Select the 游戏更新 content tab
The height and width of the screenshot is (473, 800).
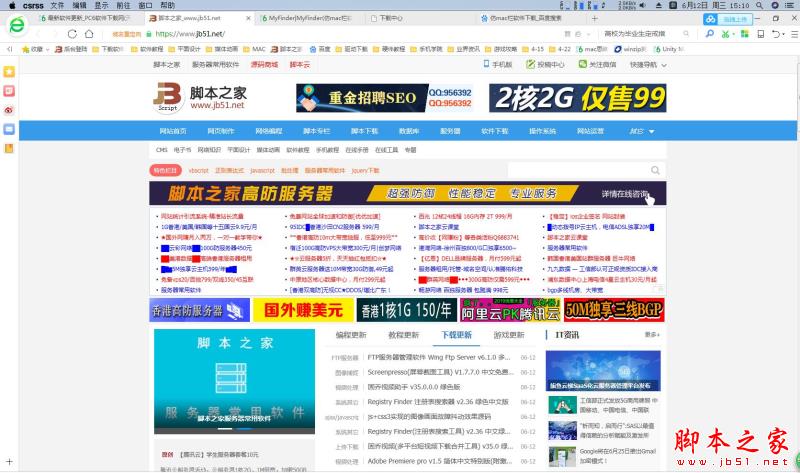[509, 335]
